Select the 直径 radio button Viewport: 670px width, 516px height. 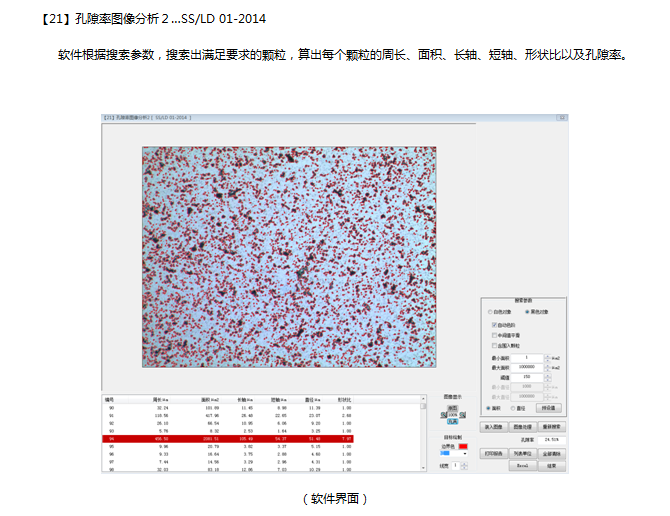tap(513, 408)
